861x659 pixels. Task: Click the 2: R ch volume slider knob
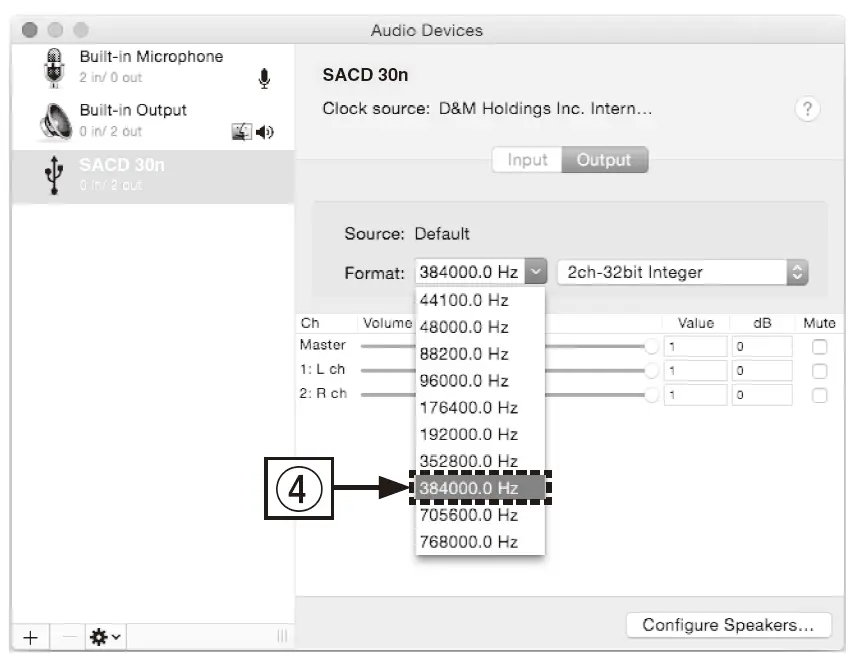[651, 395]
